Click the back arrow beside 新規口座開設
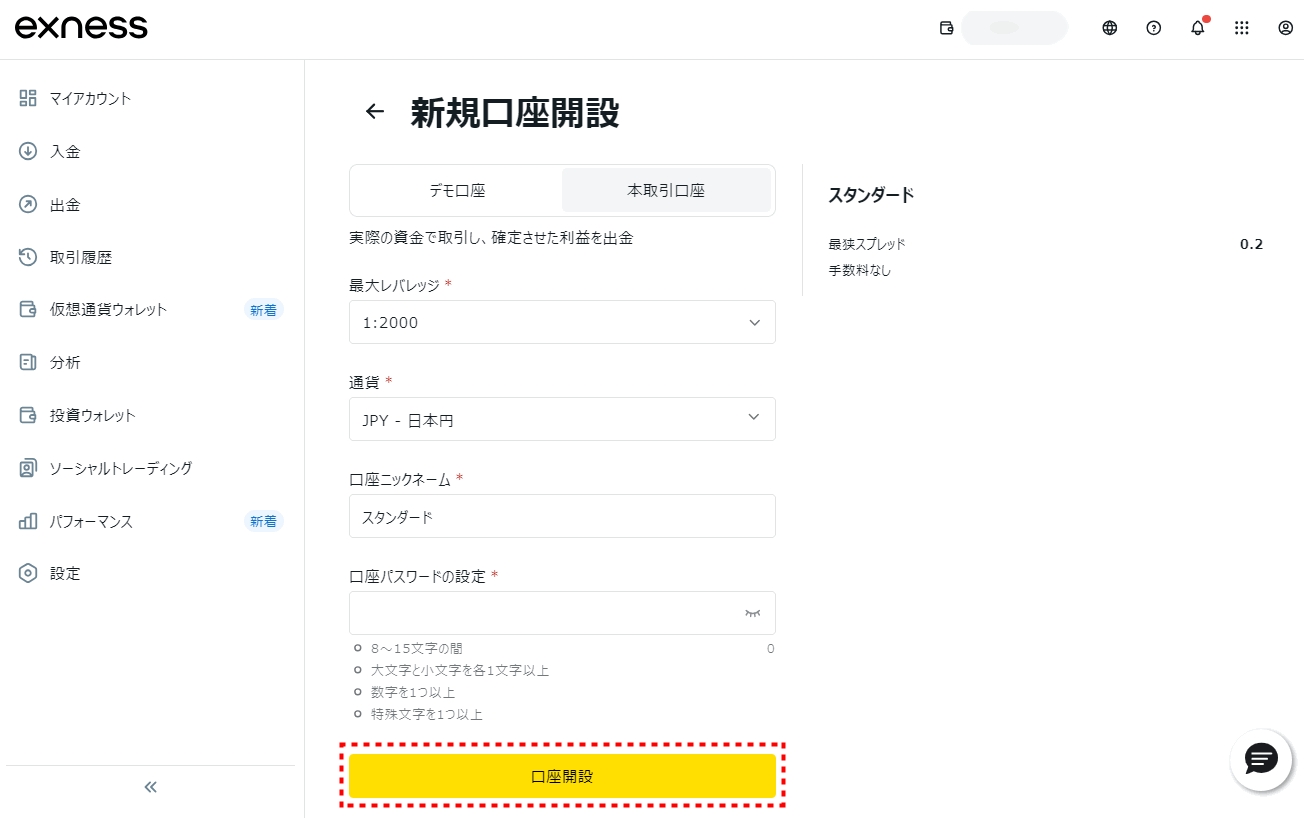This screenshot has width=1304, height=818. [375, 111]
